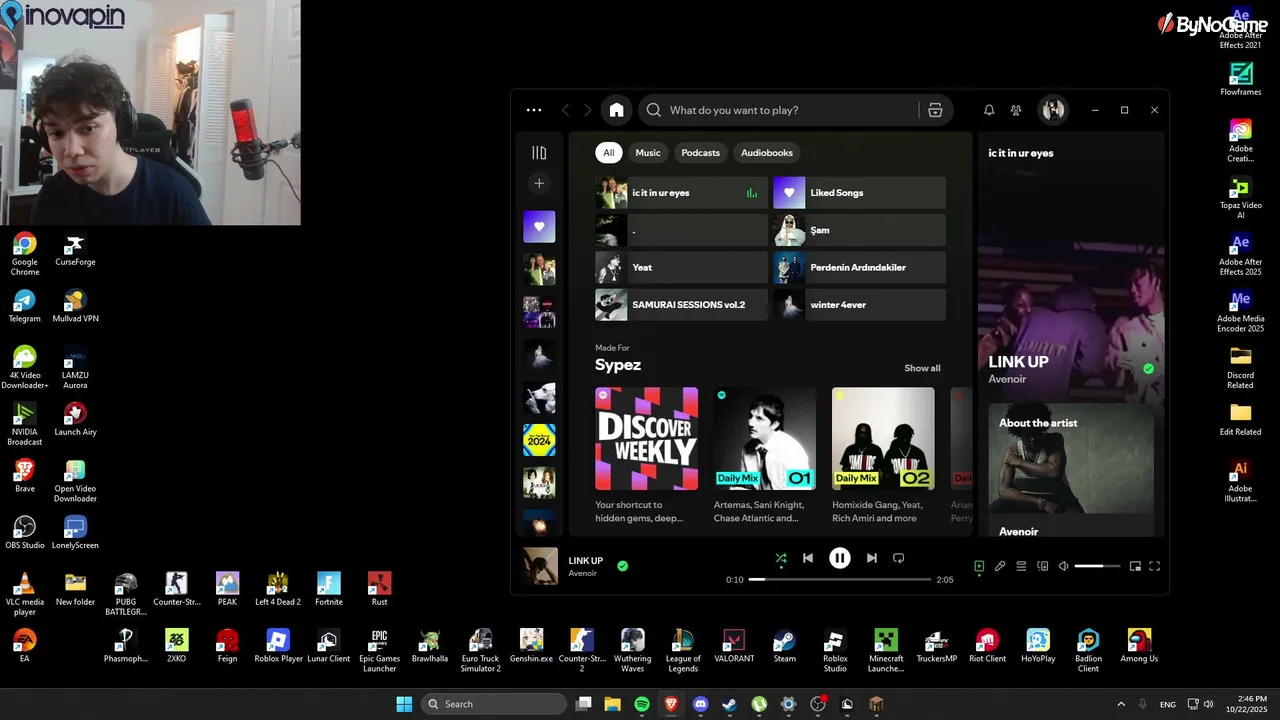Screen dimensions: 1280x720
Task: Click the Avenoir artist link in player bar
Action: [582, 573]
